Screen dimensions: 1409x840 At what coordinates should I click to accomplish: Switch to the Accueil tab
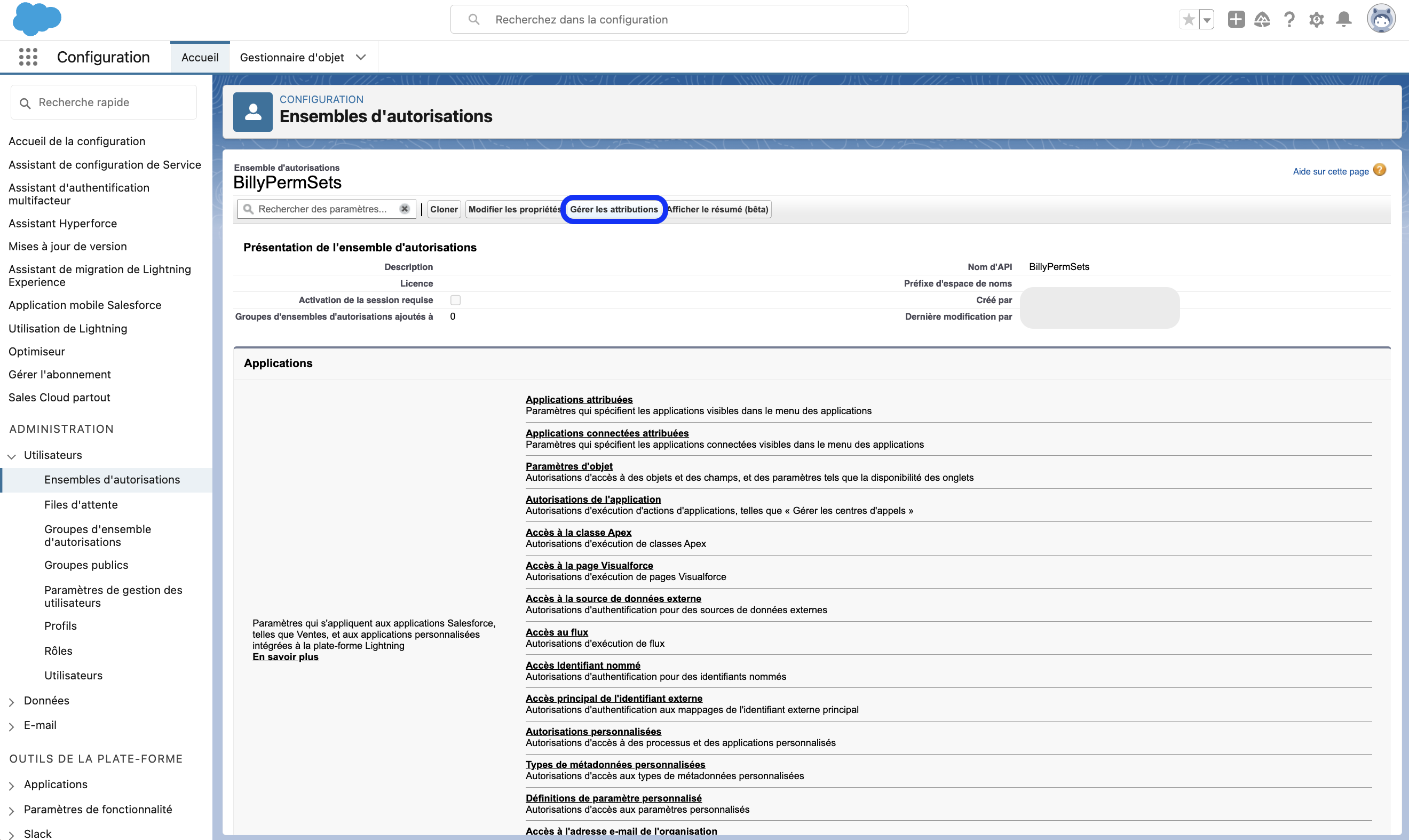coord(200,57)
